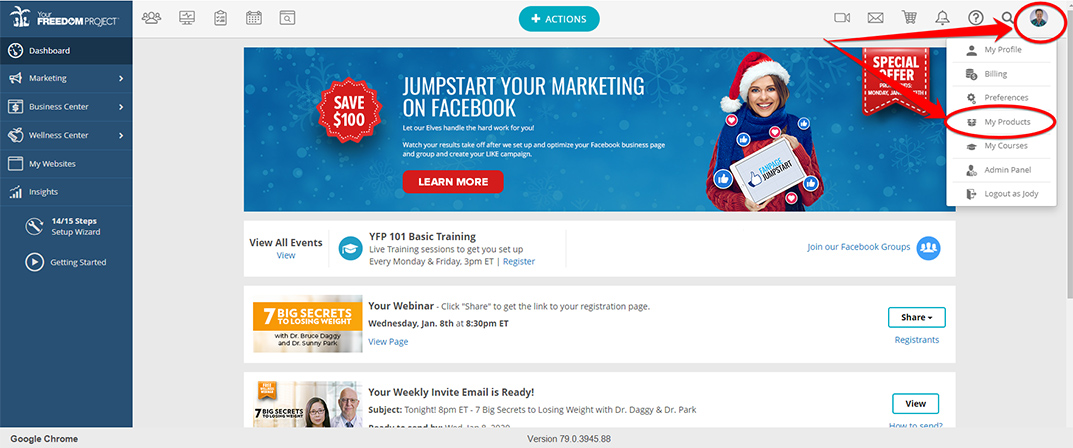Screen dimensions: 1073x448
Task: Open the help question mark icon
Action: click(x=976, y=18)
